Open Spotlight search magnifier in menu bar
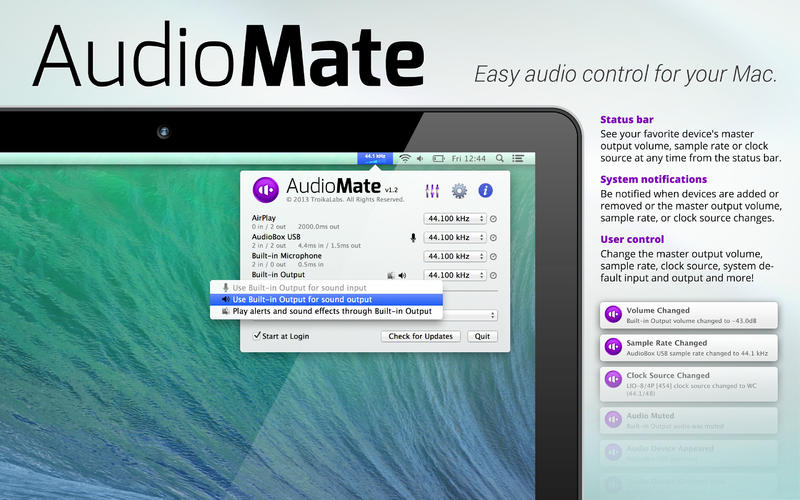The height and width of the screenshot is (500, 800). pyautogui.click(x=499, y=159)
